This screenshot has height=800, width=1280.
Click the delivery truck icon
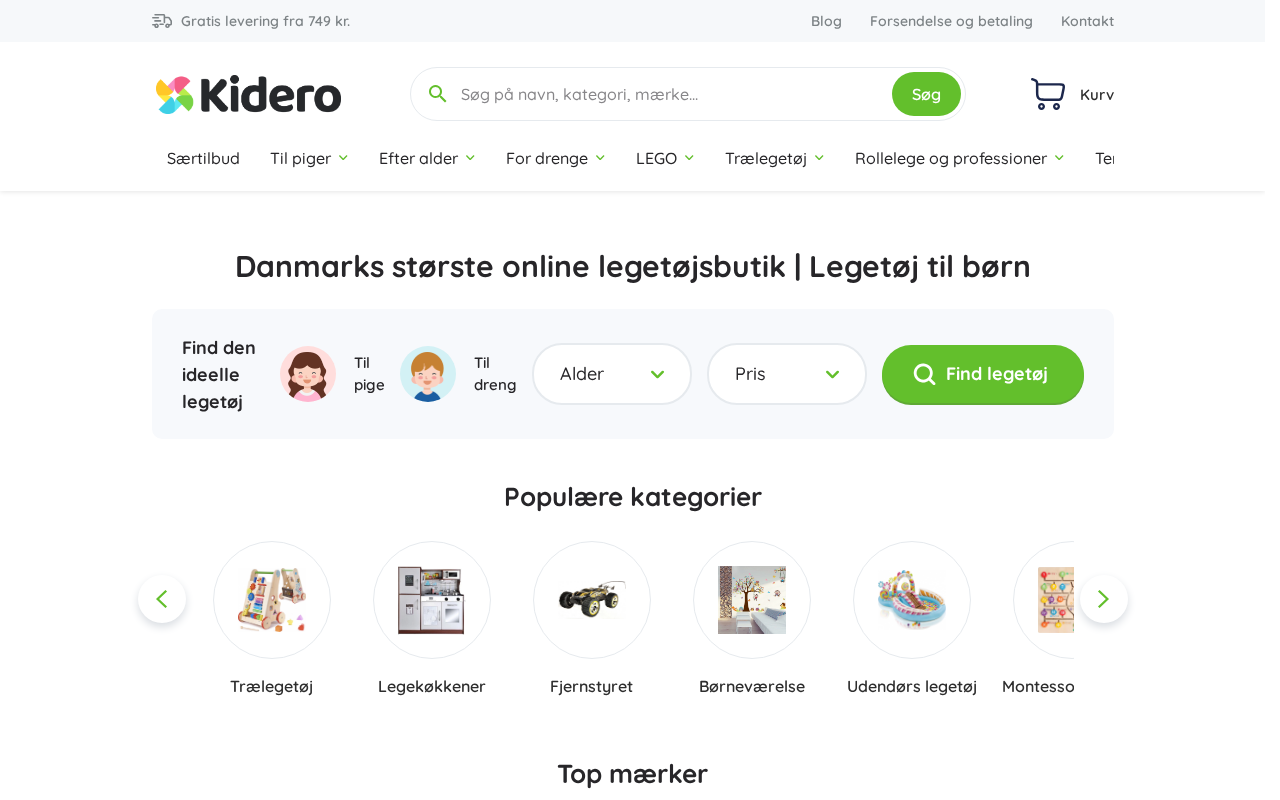click(x=162, y=21)
